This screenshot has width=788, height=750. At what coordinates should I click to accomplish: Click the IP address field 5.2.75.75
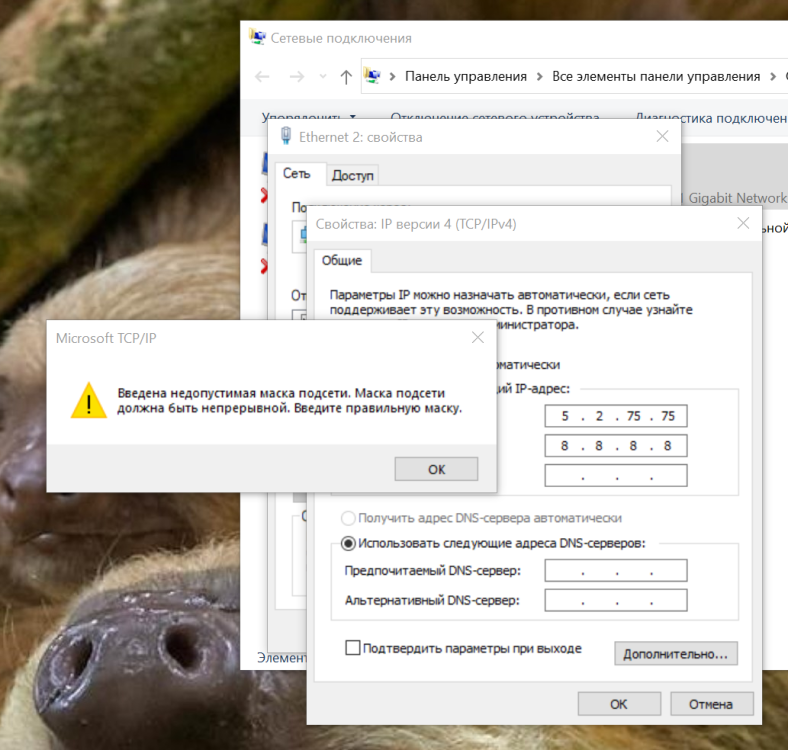click(x=616, y=416)
